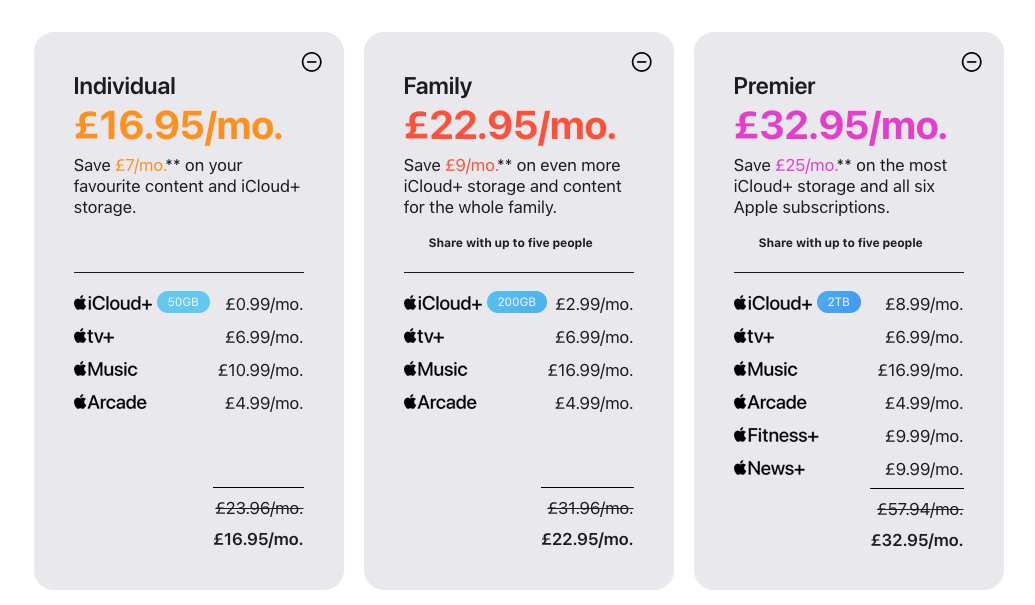Screen dimensions: 1035x605
Task: Collapse the Individual plan card
Action: [x=312, y=62]
